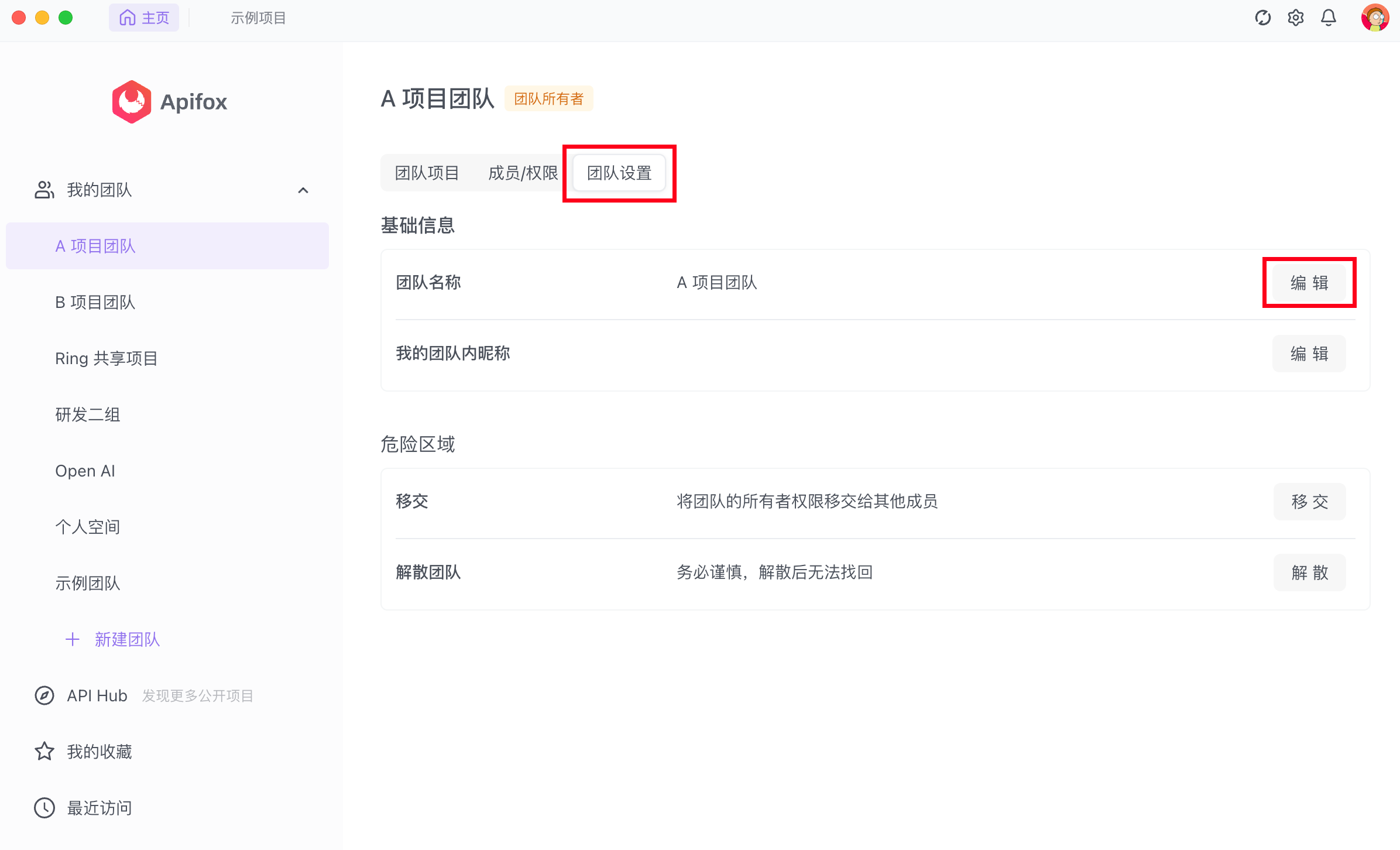
Task: Open 最近访问 clock icon
Action: coord(44,808)
